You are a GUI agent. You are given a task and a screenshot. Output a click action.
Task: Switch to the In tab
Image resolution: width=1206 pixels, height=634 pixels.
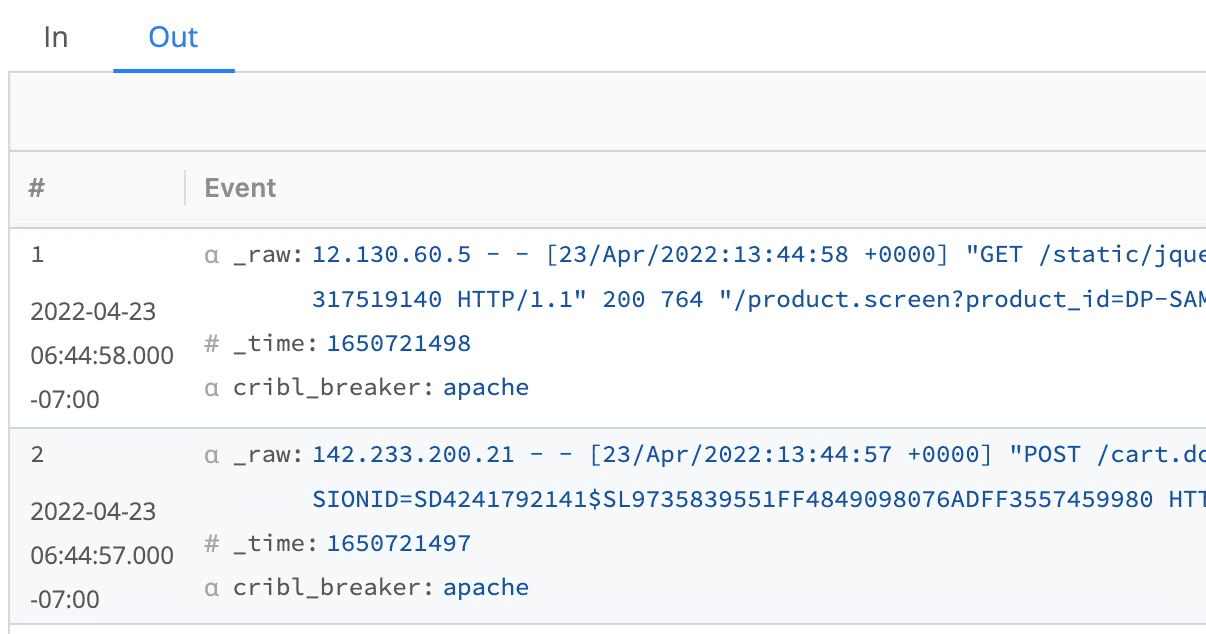(56, 38)
